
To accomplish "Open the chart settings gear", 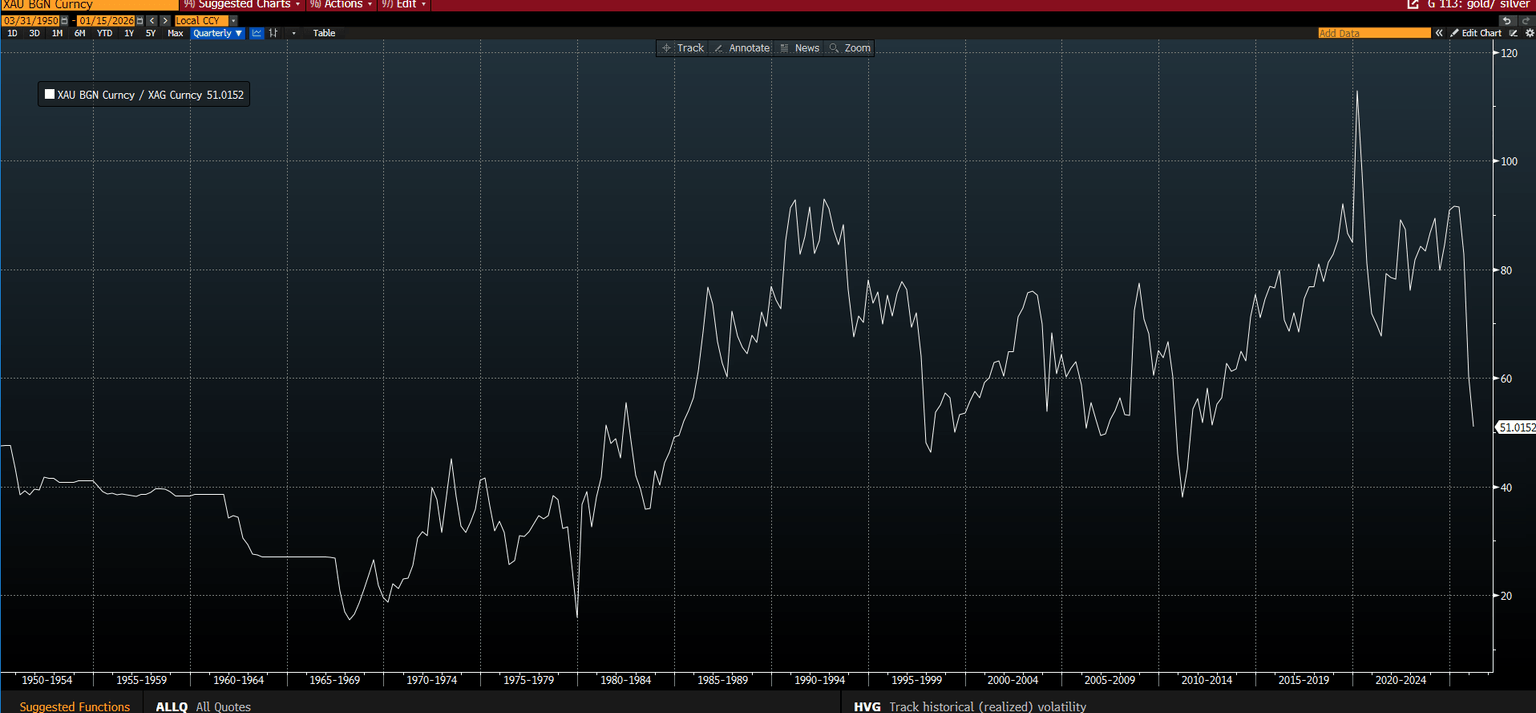I will click(x=1529, y=33).
